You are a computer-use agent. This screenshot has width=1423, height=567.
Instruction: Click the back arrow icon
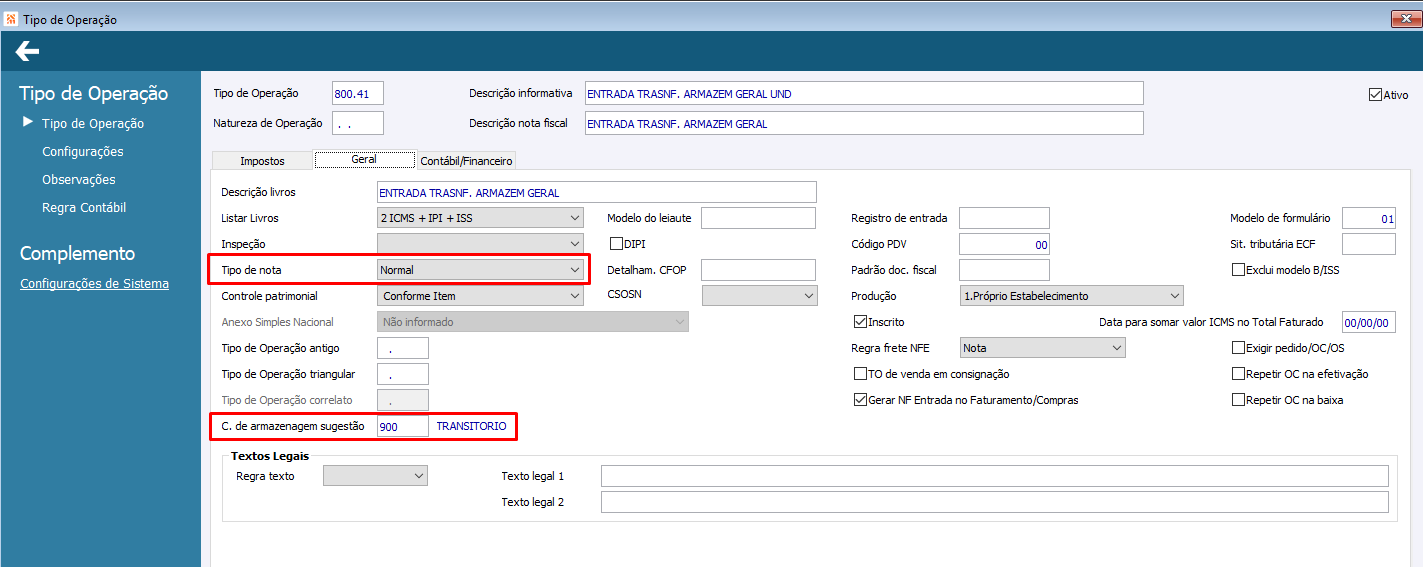(27, 51)
